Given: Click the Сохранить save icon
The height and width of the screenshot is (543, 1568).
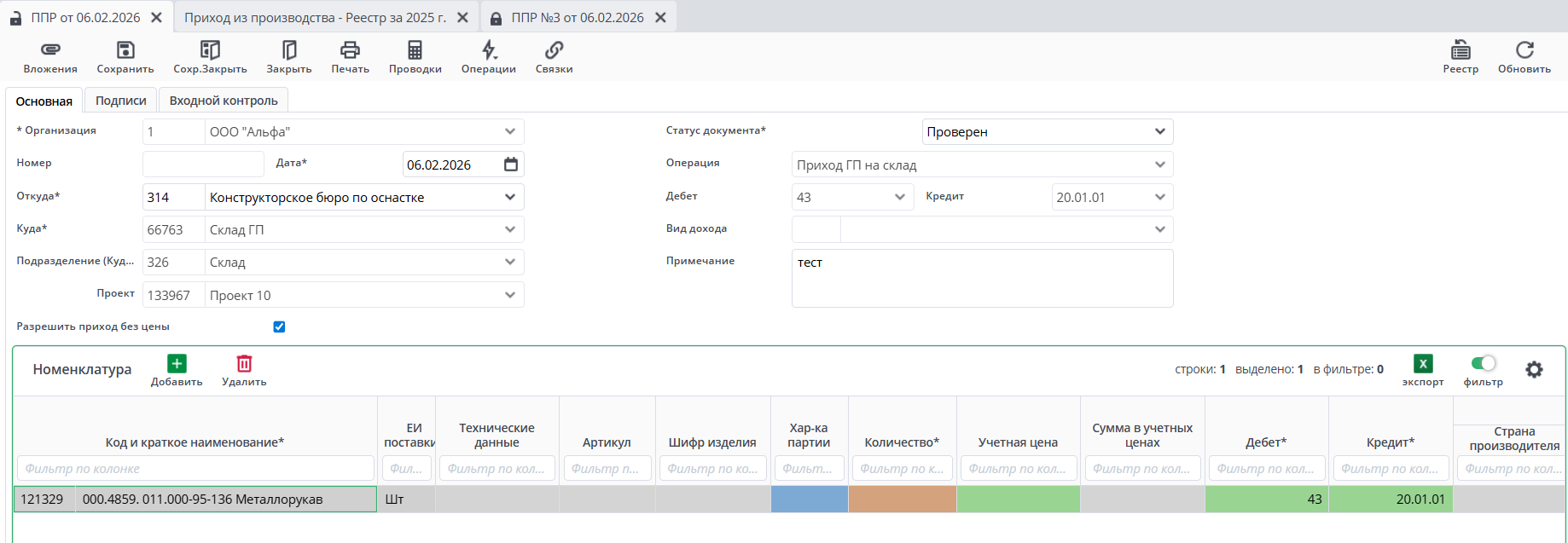Looking at the screenshot, I should coord(125,50).
